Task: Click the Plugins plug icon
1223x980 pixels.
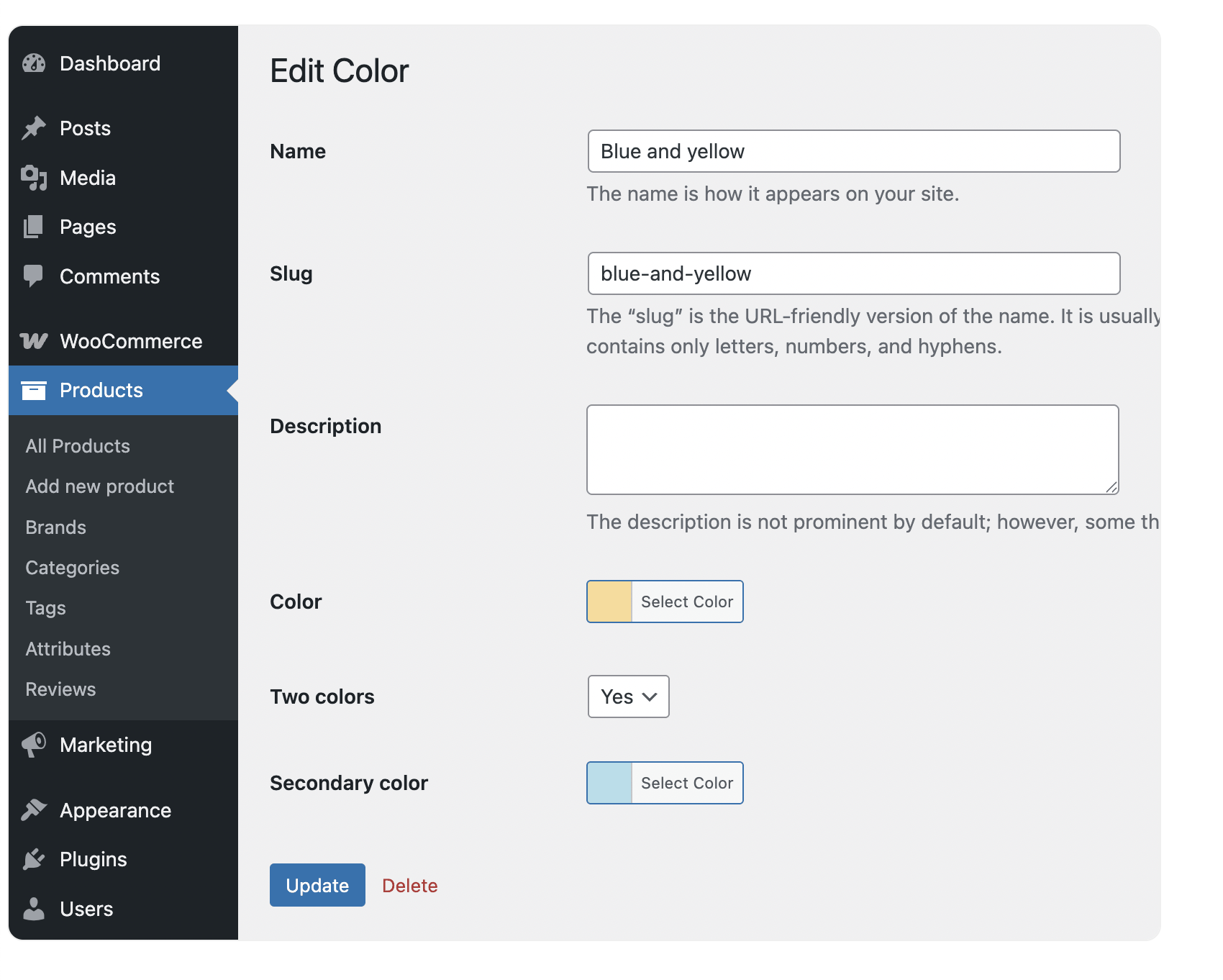Action: pos(34,859)
